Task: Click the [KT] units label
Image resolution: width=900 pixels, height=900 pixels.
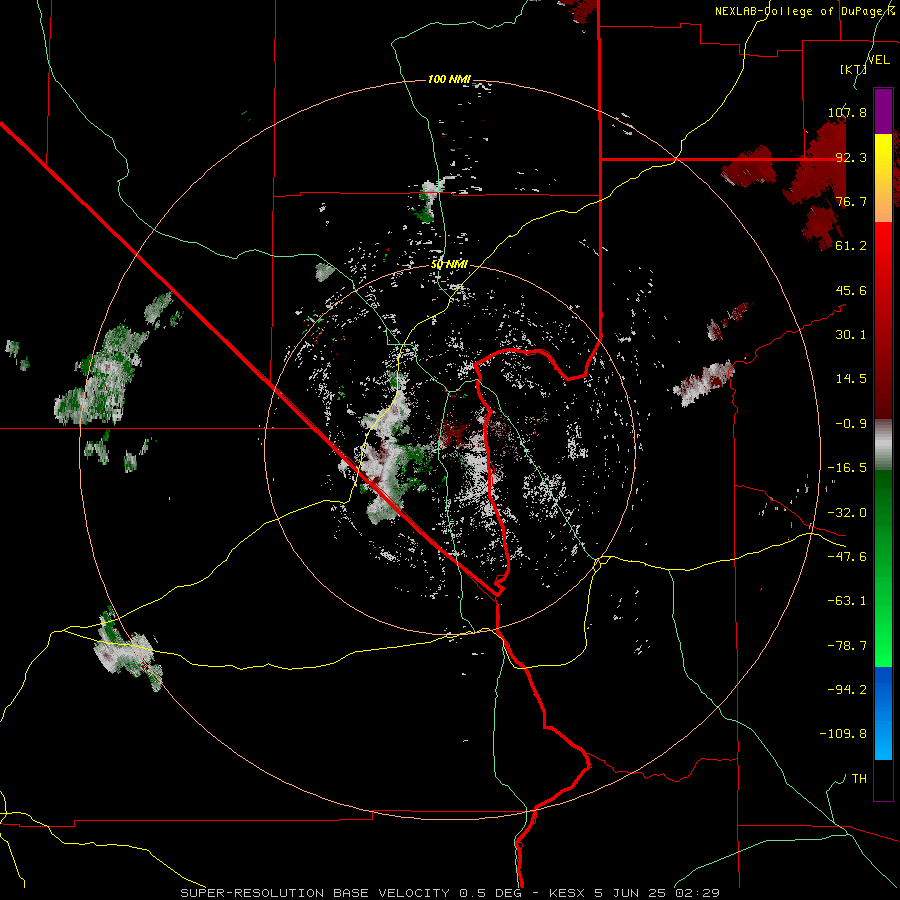Action: (x=854, y=69)
